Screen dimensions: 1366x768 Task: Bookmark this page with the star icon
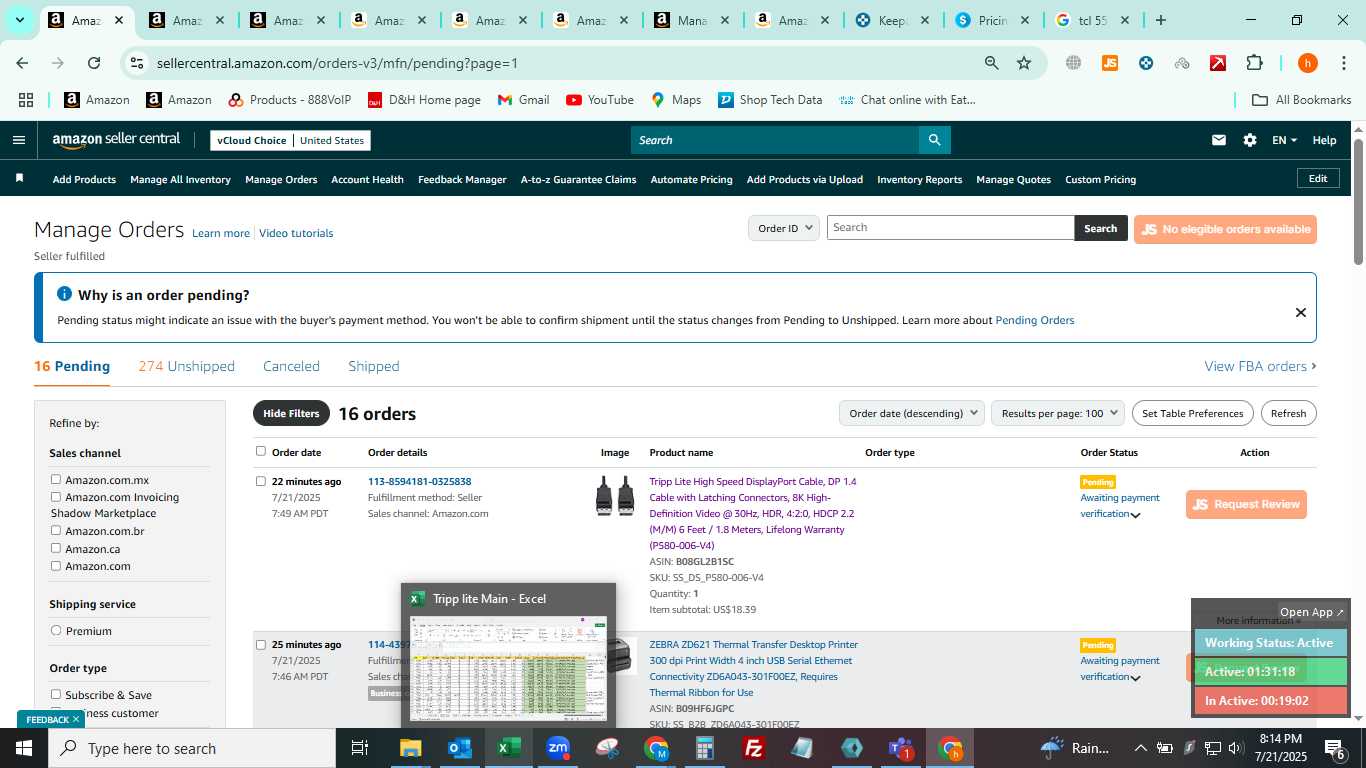tap(1024, 63)
